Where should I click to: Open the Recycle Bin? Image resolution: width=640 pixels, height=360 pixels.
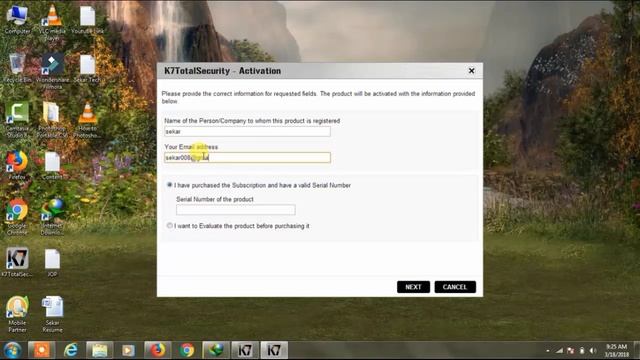pos(17,68)
